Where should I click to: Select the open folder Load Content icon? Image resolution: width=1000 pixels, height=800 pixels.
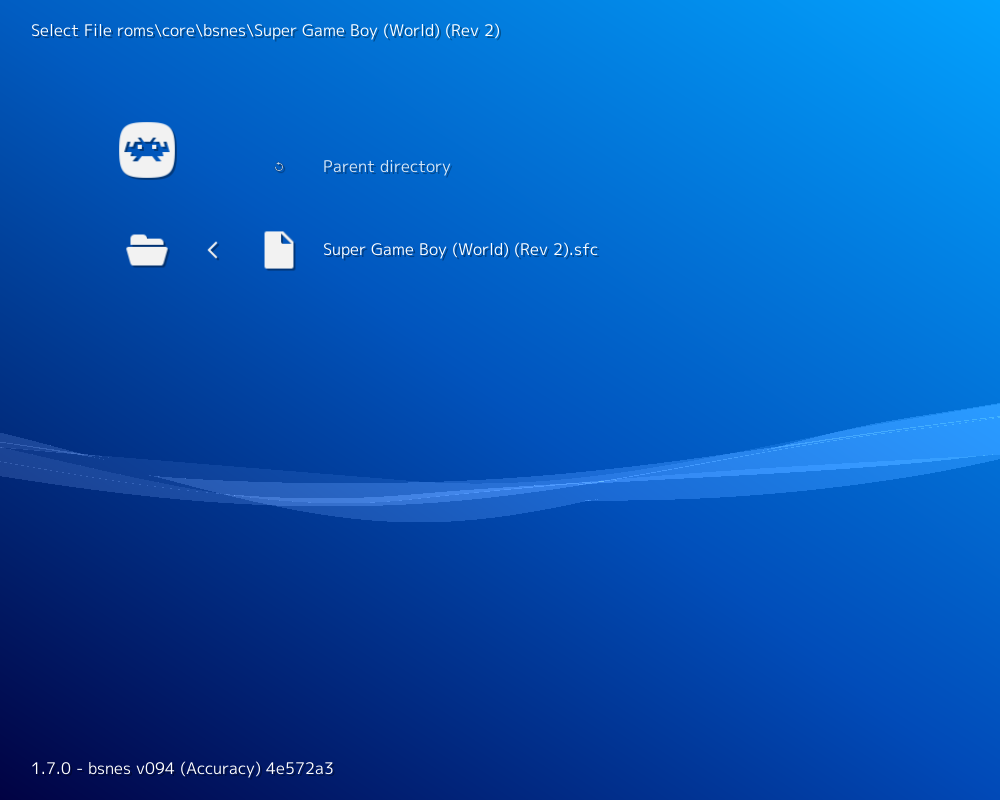[147, 250]
